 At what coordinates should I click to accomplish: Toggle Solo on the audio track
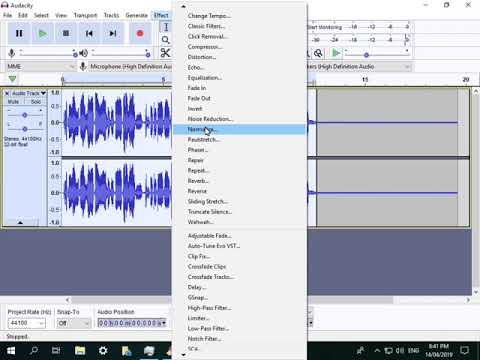tap(35, 102)
